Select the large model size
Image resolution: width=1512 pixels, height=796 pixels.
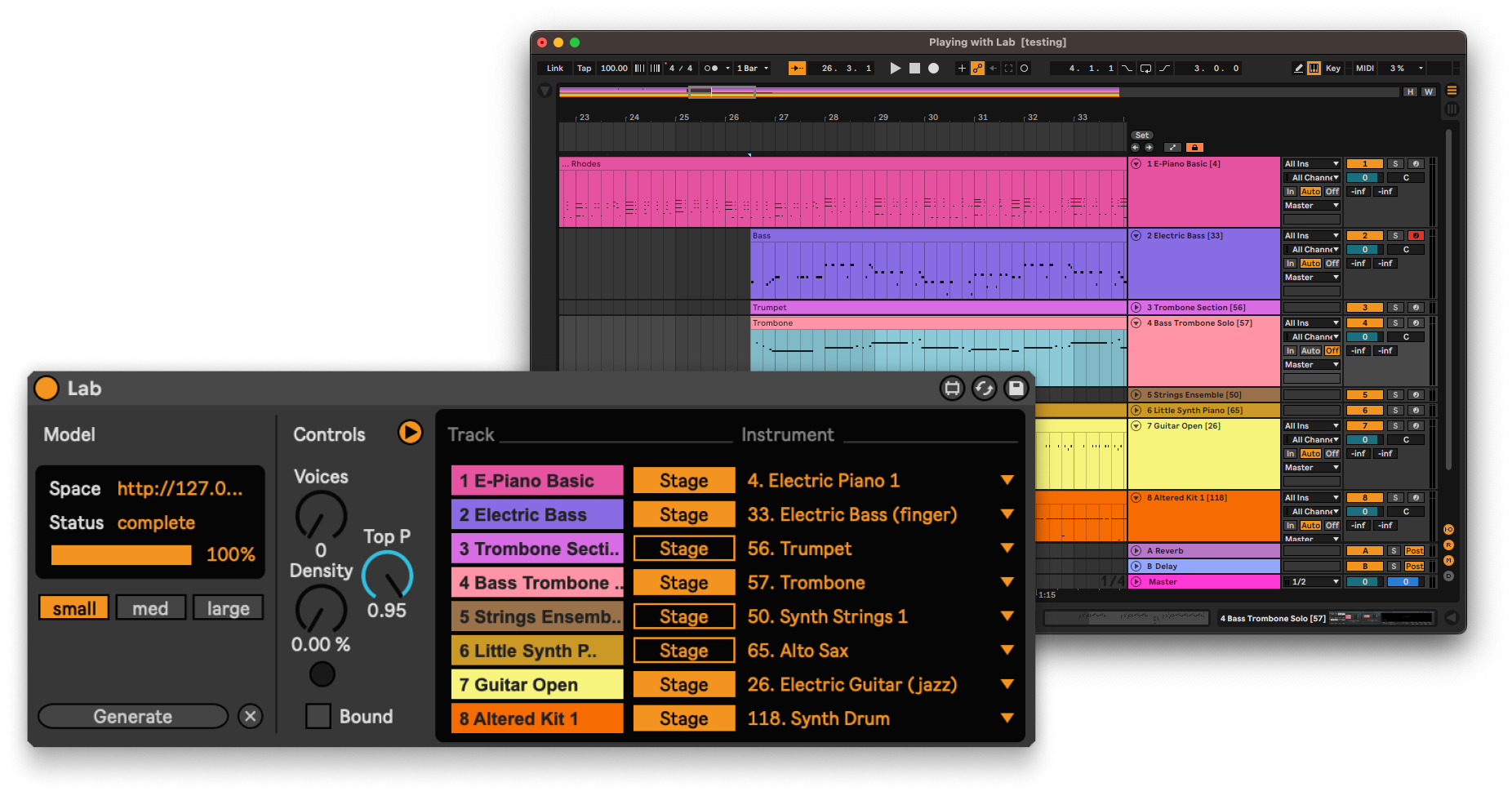point(228,608)
